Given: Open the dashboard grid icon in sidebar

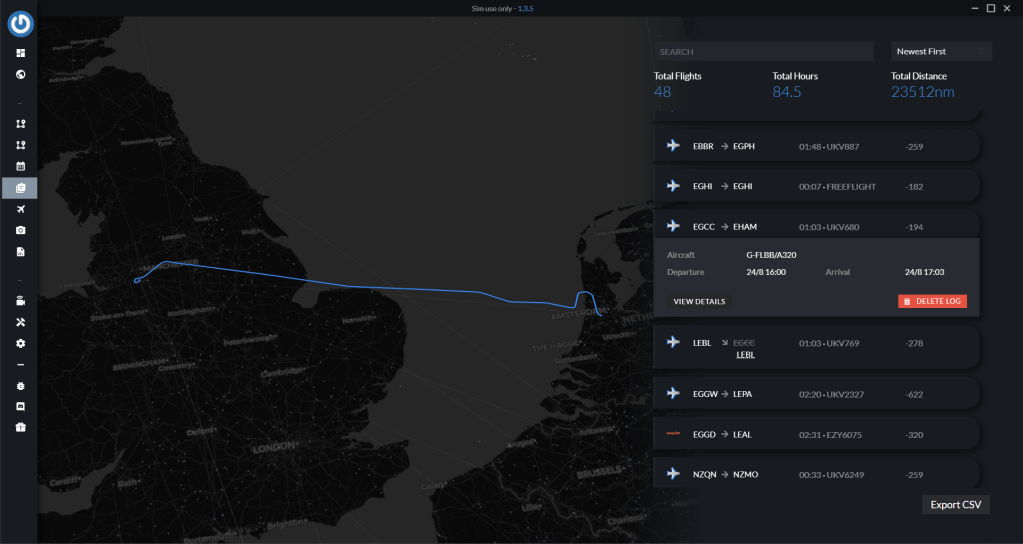Looking at the screenshot, I should point(20,53).
